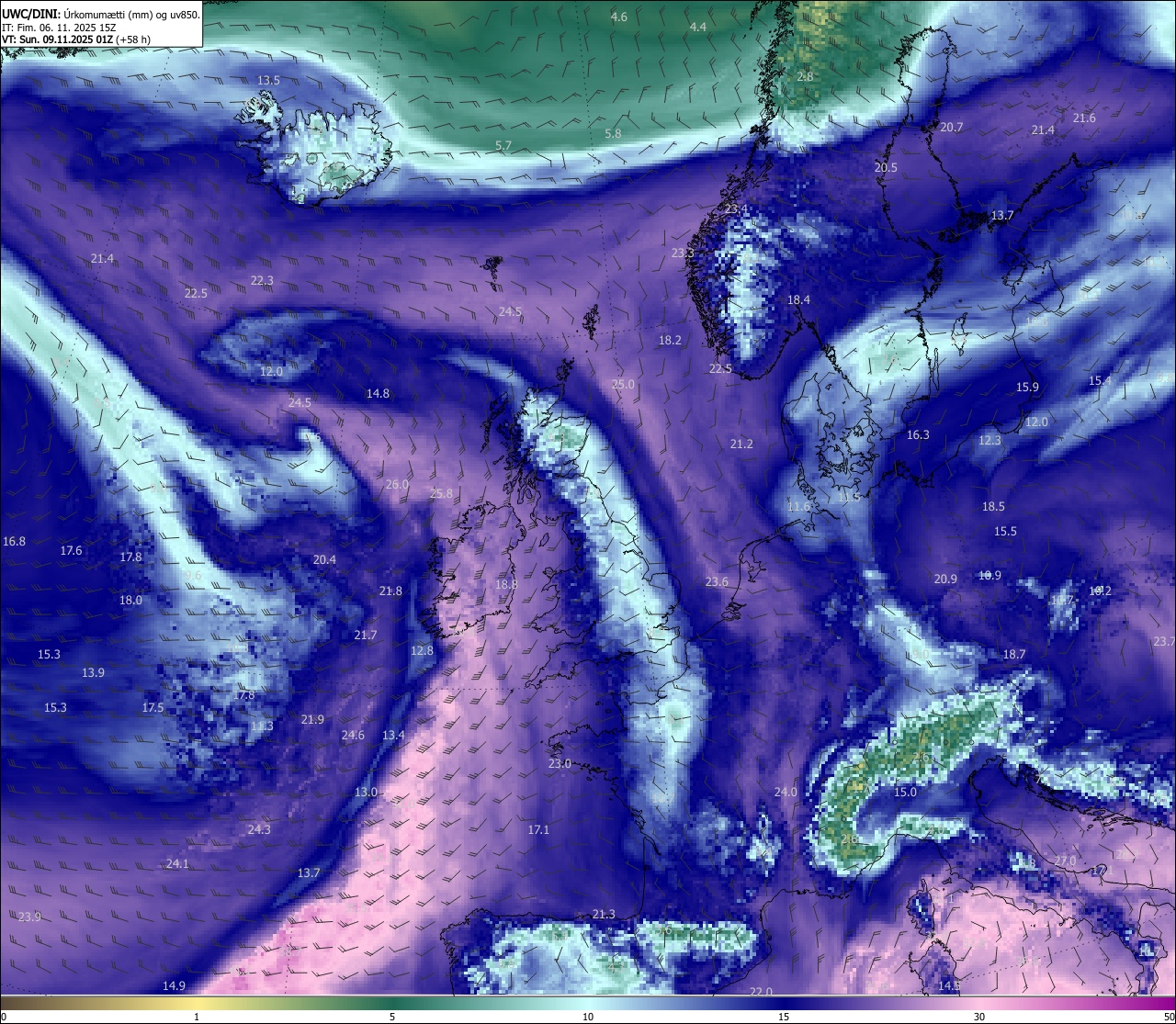The width and height of the screenshot is (1176, 1024).
Task: Click the value 17.5 in the Atlantic
Action: (x=153, y=708)
